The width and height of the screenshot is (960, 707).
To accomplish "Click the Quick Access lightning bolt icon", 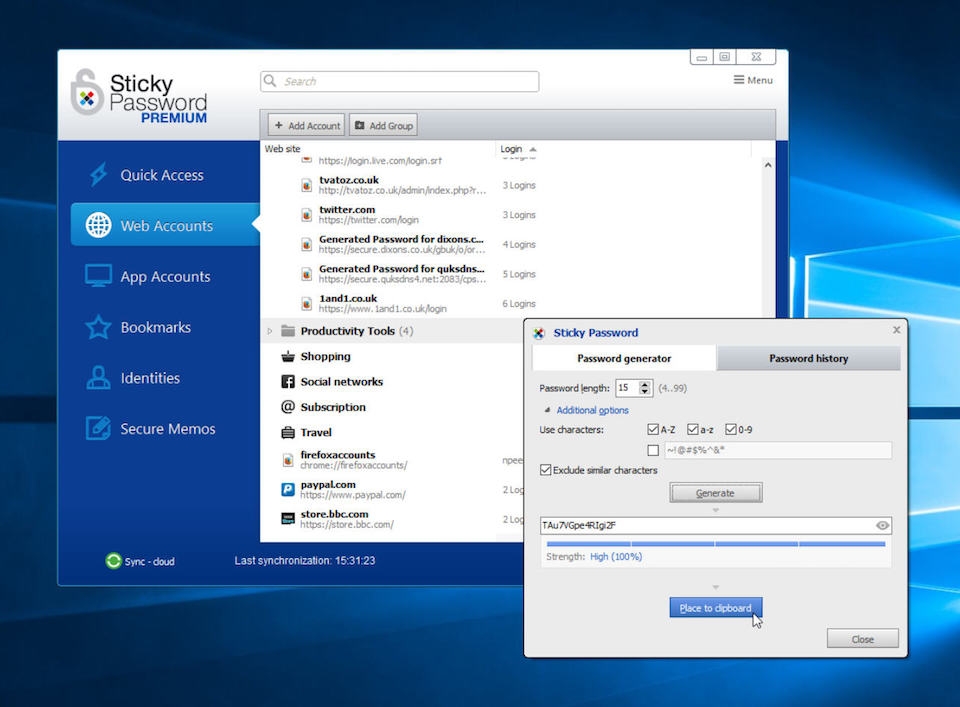I will [x=98, y=175].
